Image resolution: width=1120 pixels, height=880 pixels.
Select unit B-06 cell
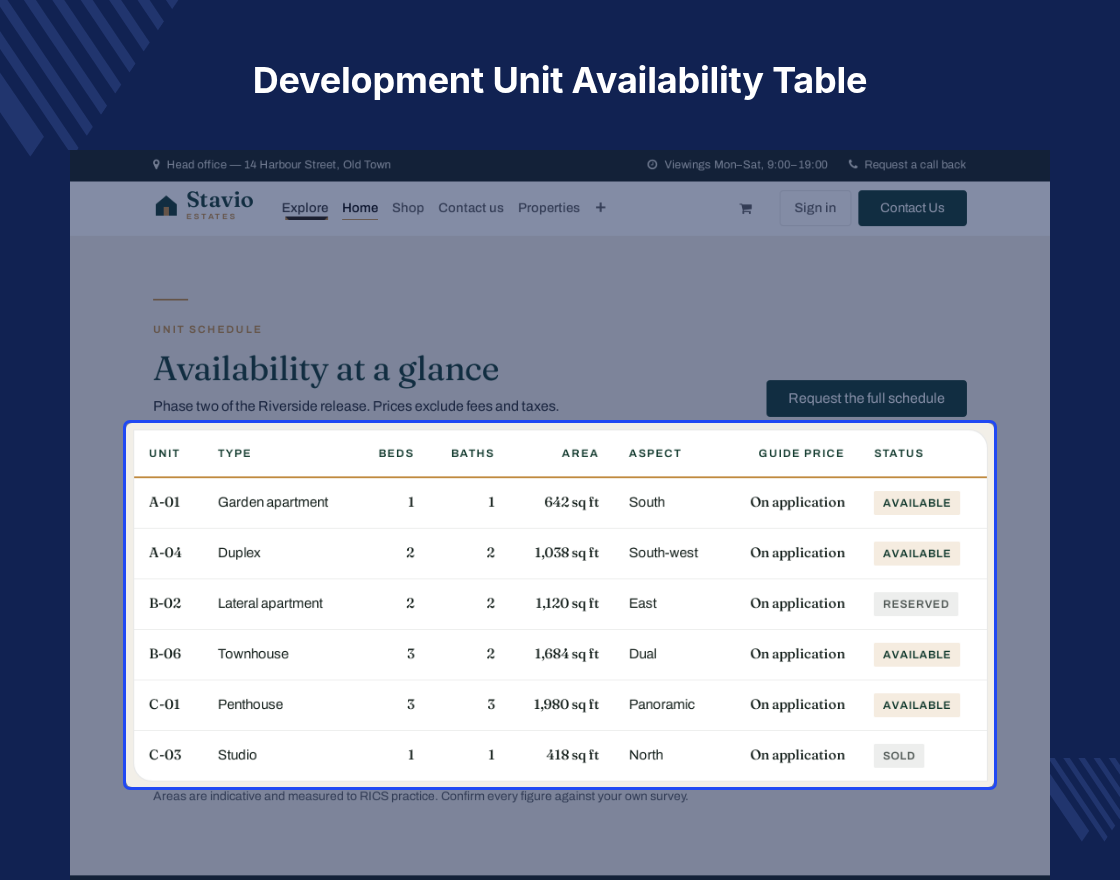165,654
